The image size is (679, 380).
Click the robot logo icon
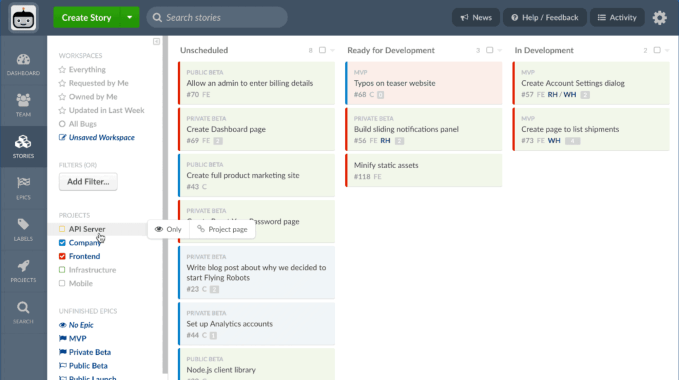pyautogui.click(x=23, y=18)
